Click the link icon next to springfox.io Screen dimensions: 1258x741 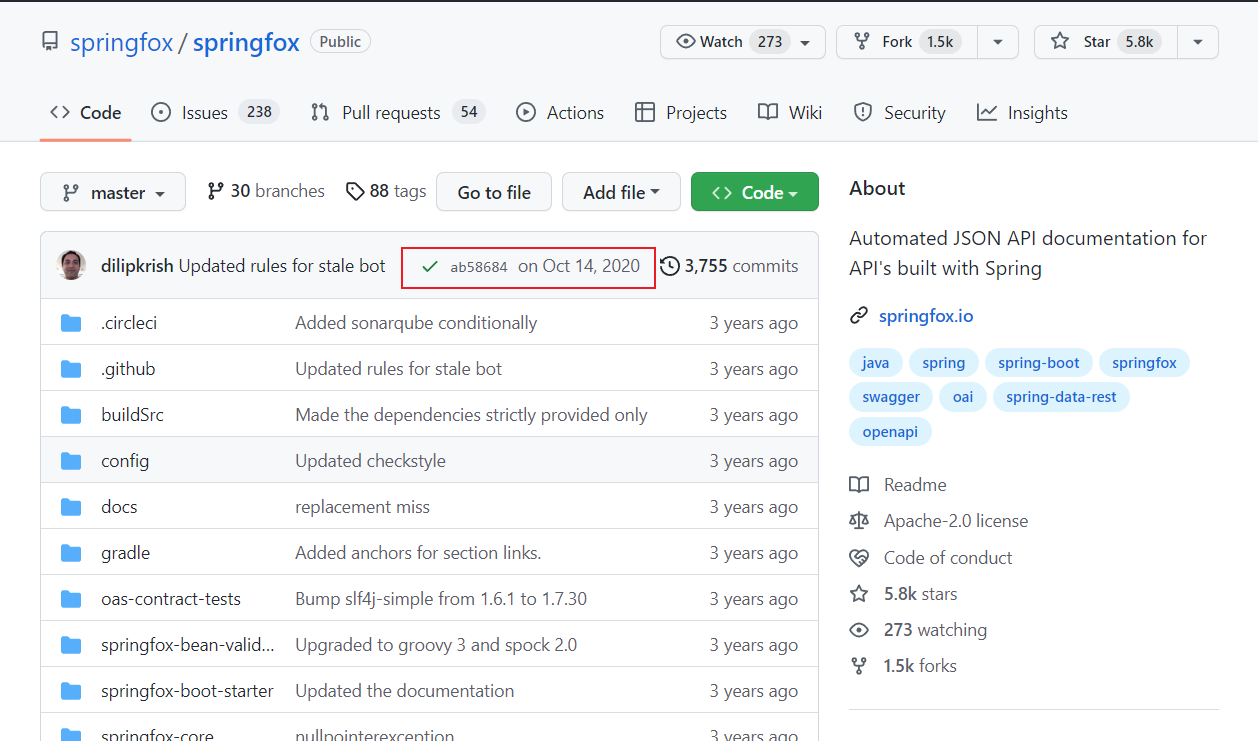859,316
